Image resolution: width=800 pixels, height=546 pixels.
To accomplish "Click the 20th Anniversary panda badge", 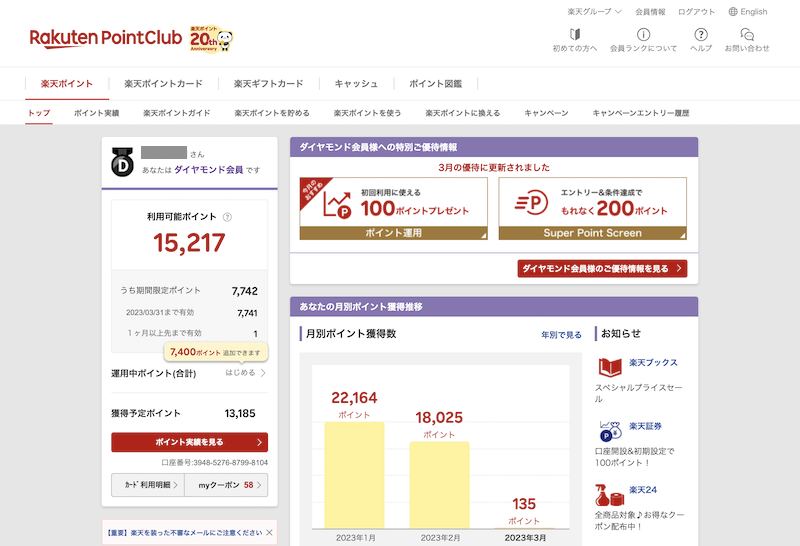I will (x=211, y=39).
